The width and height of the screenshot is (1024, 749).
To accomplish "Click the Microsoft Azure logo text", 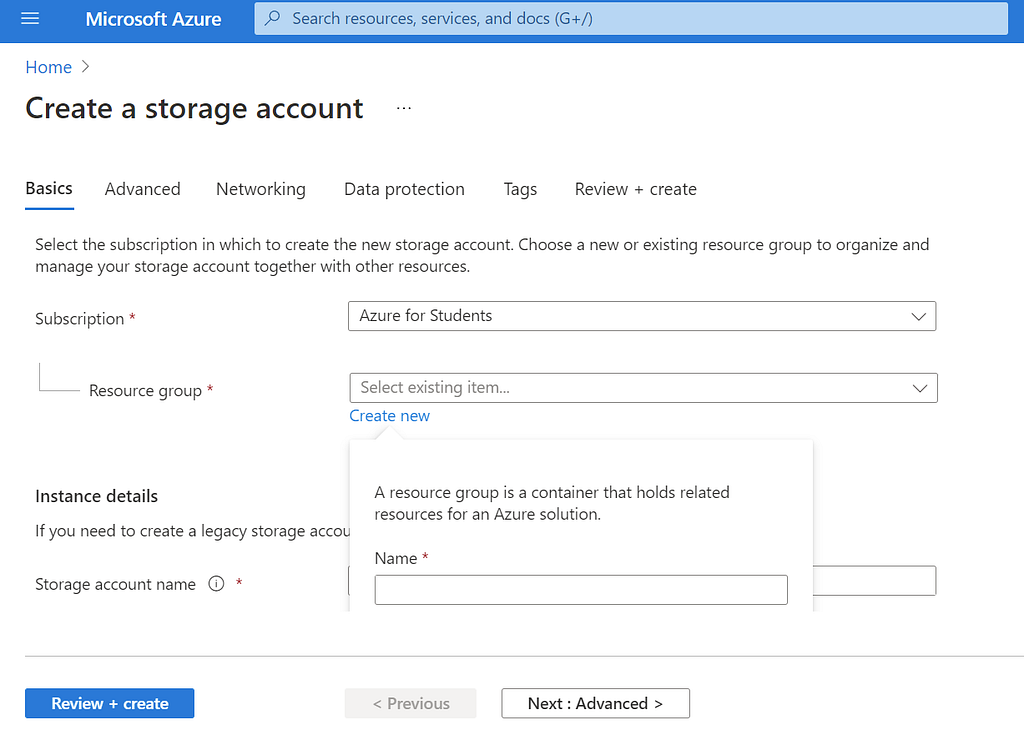I will [x=153, y=19].
